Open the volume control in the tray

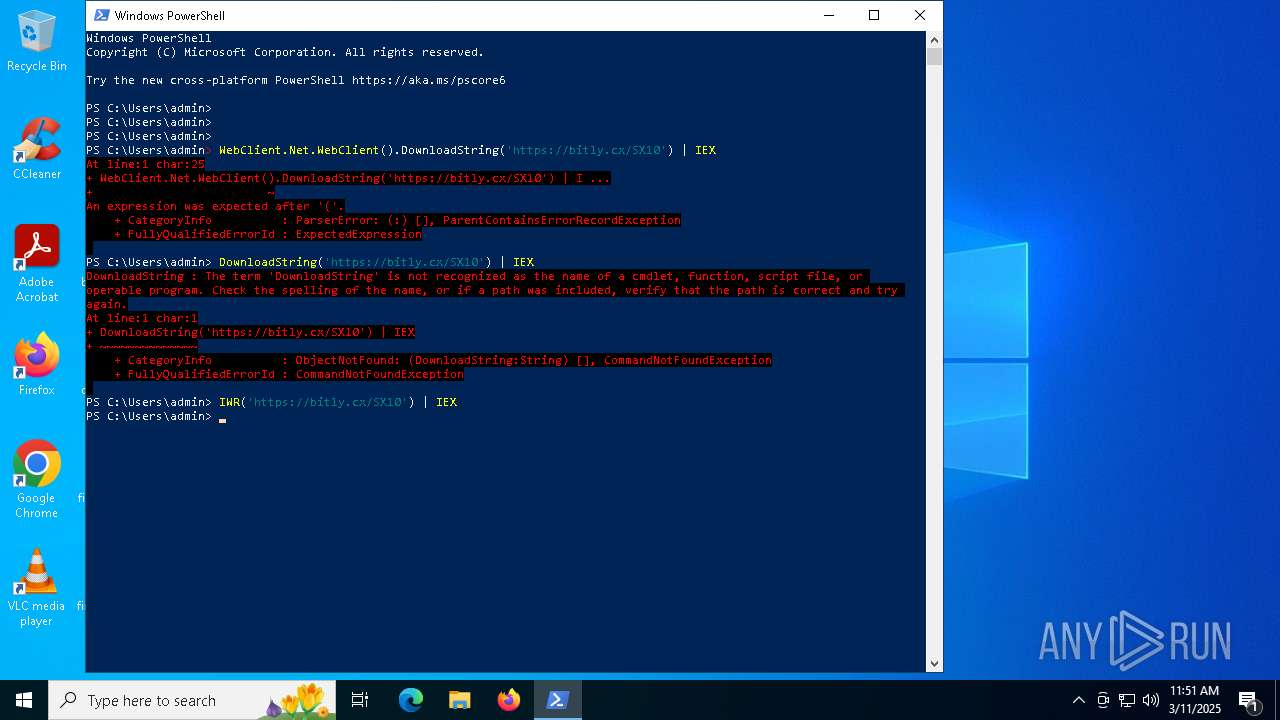pyautogui.click(x=1151, y=700)
